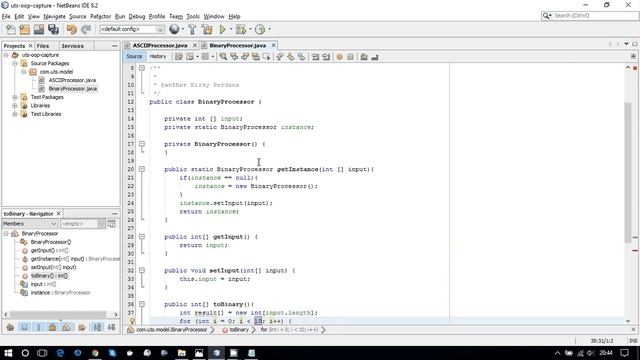The image size is (640, 360).
Task: Open the Help menu
Action: tap(234, 16)
